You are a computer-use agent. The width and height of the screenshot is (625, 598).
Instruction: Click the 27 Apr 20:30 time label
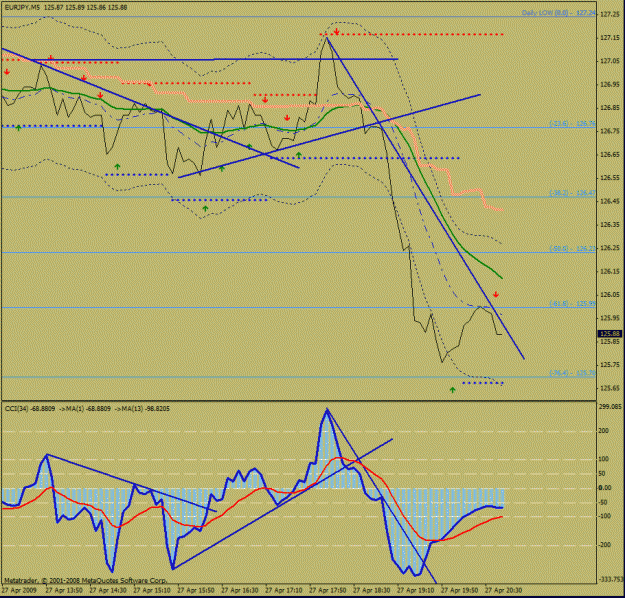(x=503, y=590)
